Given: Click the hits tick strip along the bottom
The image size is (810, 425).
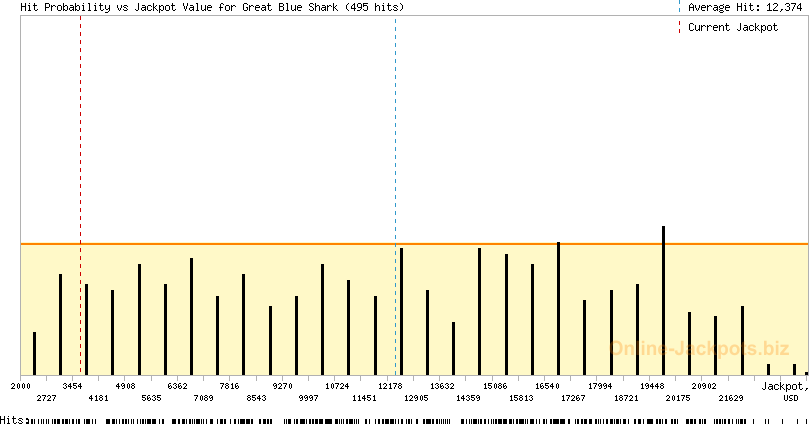Looking at the screenshot, I should 400,420.
